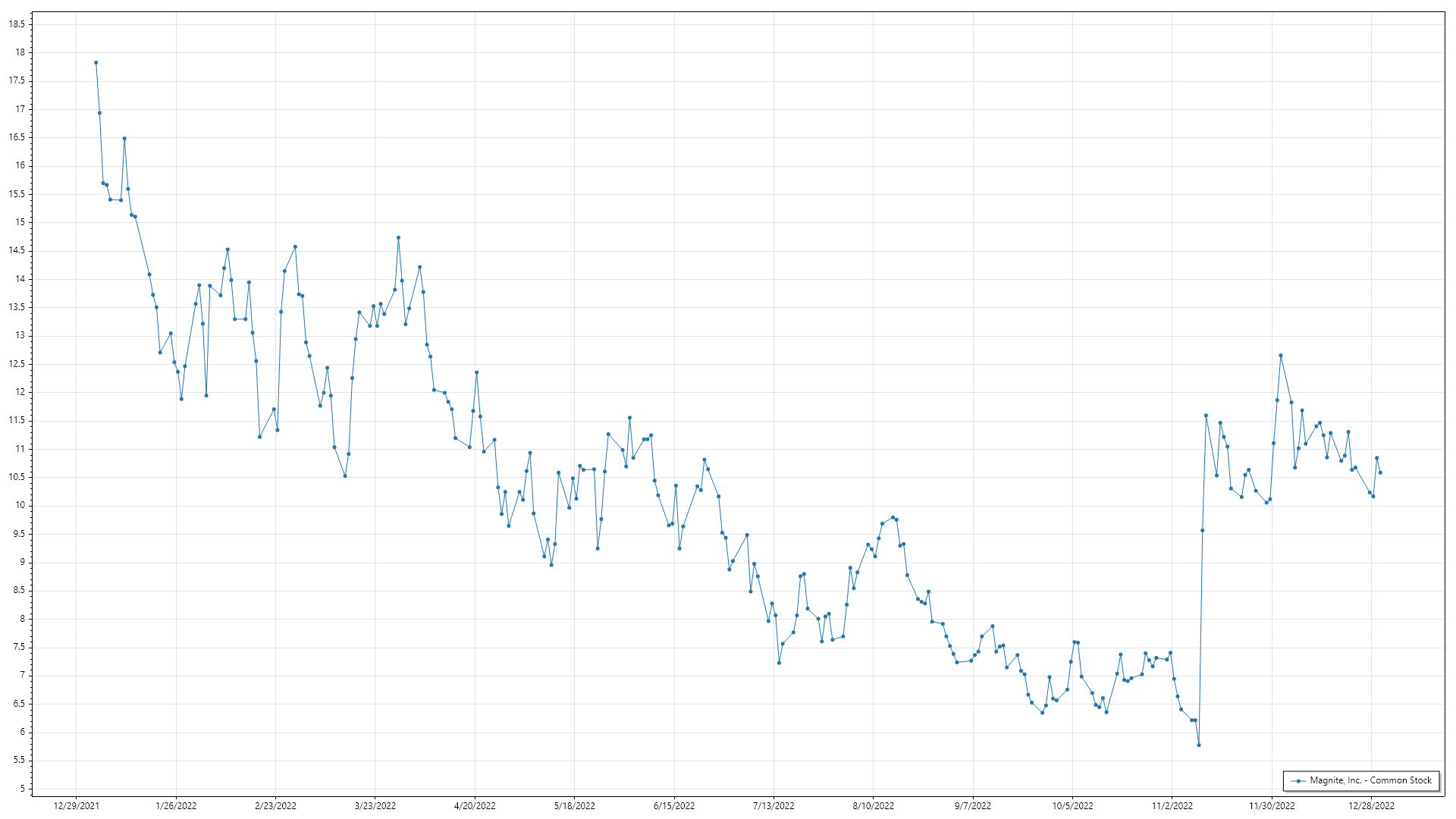The width and height of the screenshot is (1456, 819).
Task: Click the 8/10/2022 x-axis date label
Action: tap(874, 806)
